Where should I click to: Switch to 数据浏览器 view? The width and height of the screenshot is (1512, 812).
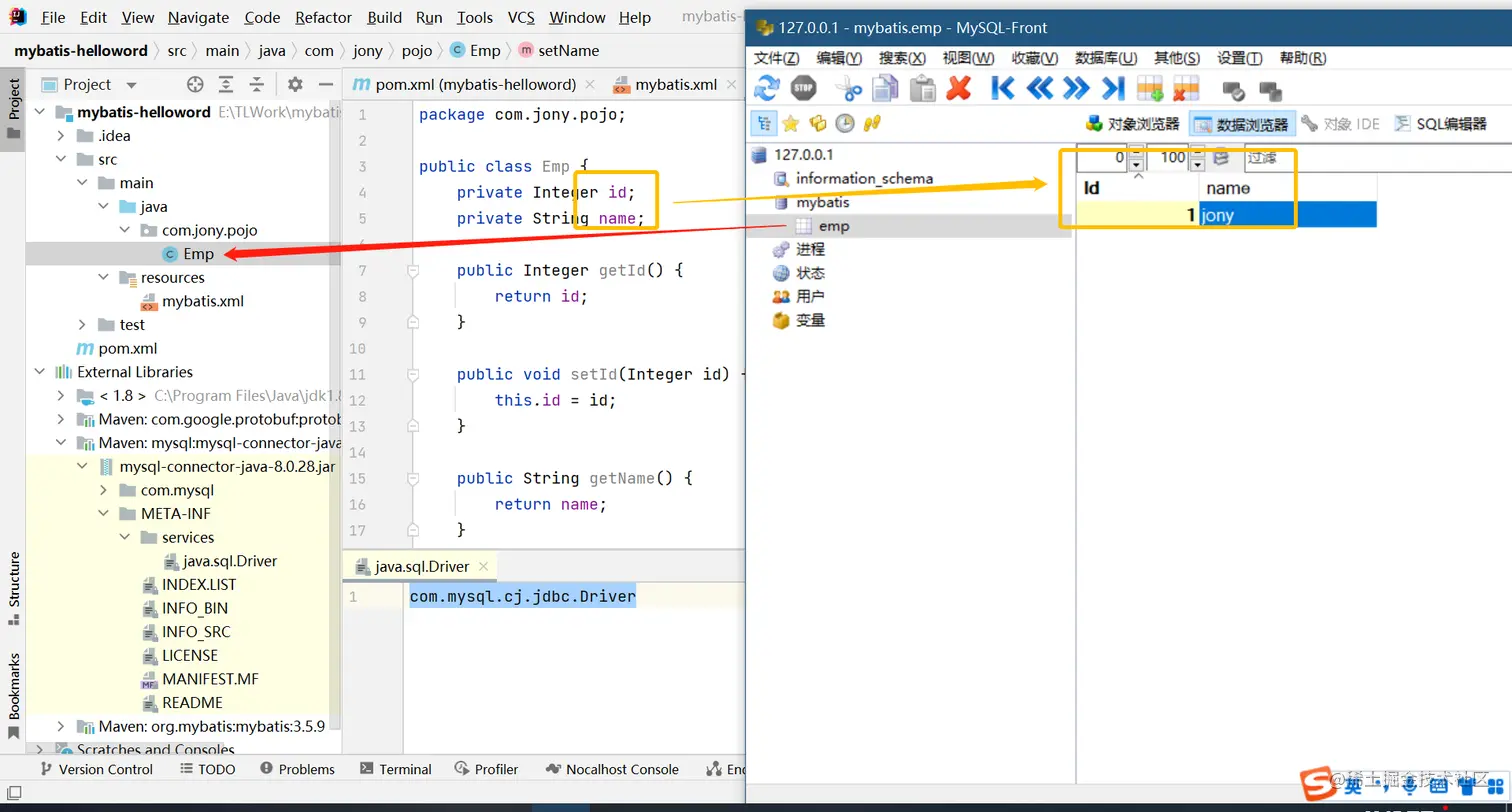click(x=1242, y=124)
